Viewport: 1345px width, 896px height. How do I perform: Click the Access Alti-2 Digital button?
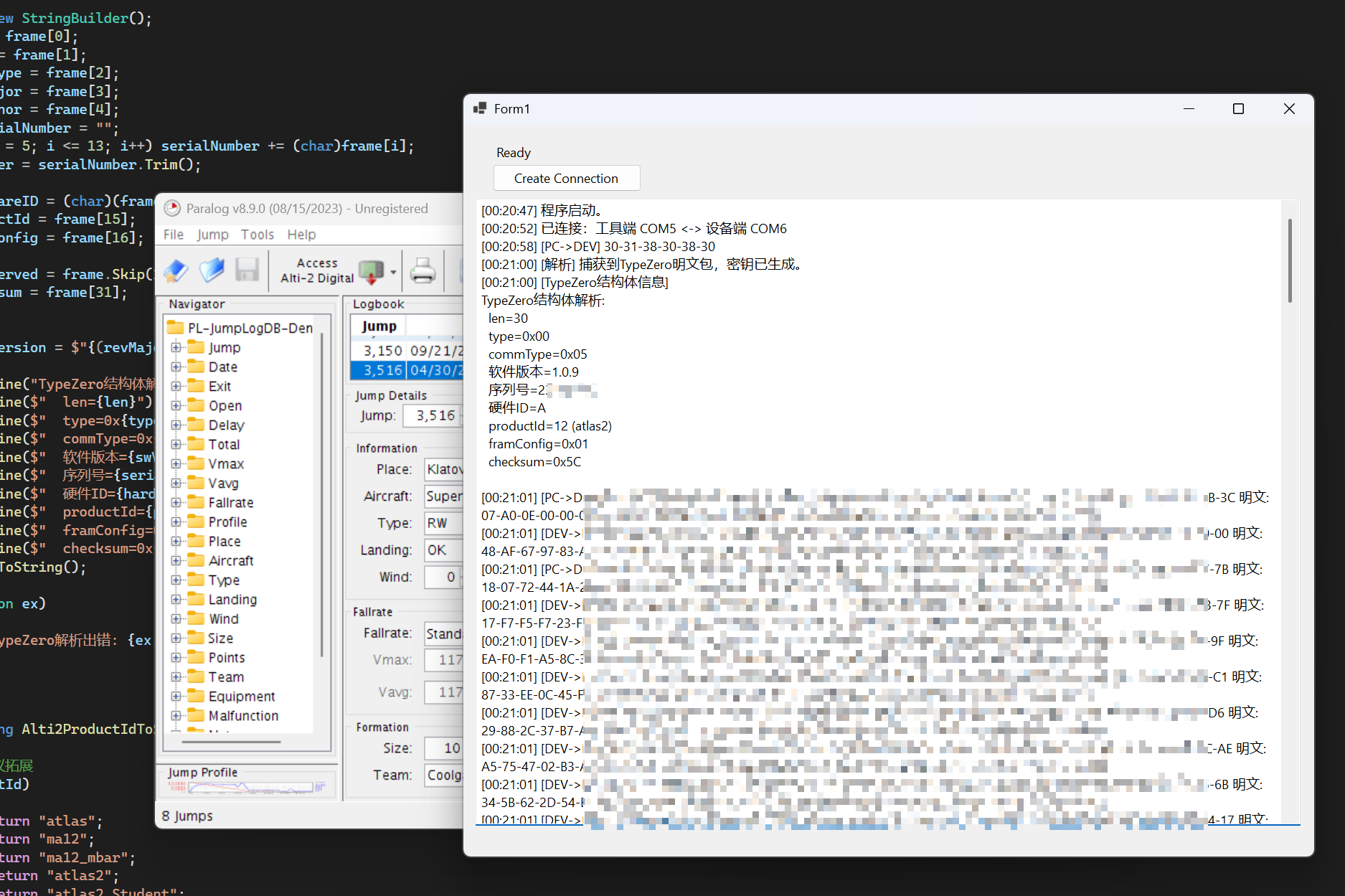point(318,270)
